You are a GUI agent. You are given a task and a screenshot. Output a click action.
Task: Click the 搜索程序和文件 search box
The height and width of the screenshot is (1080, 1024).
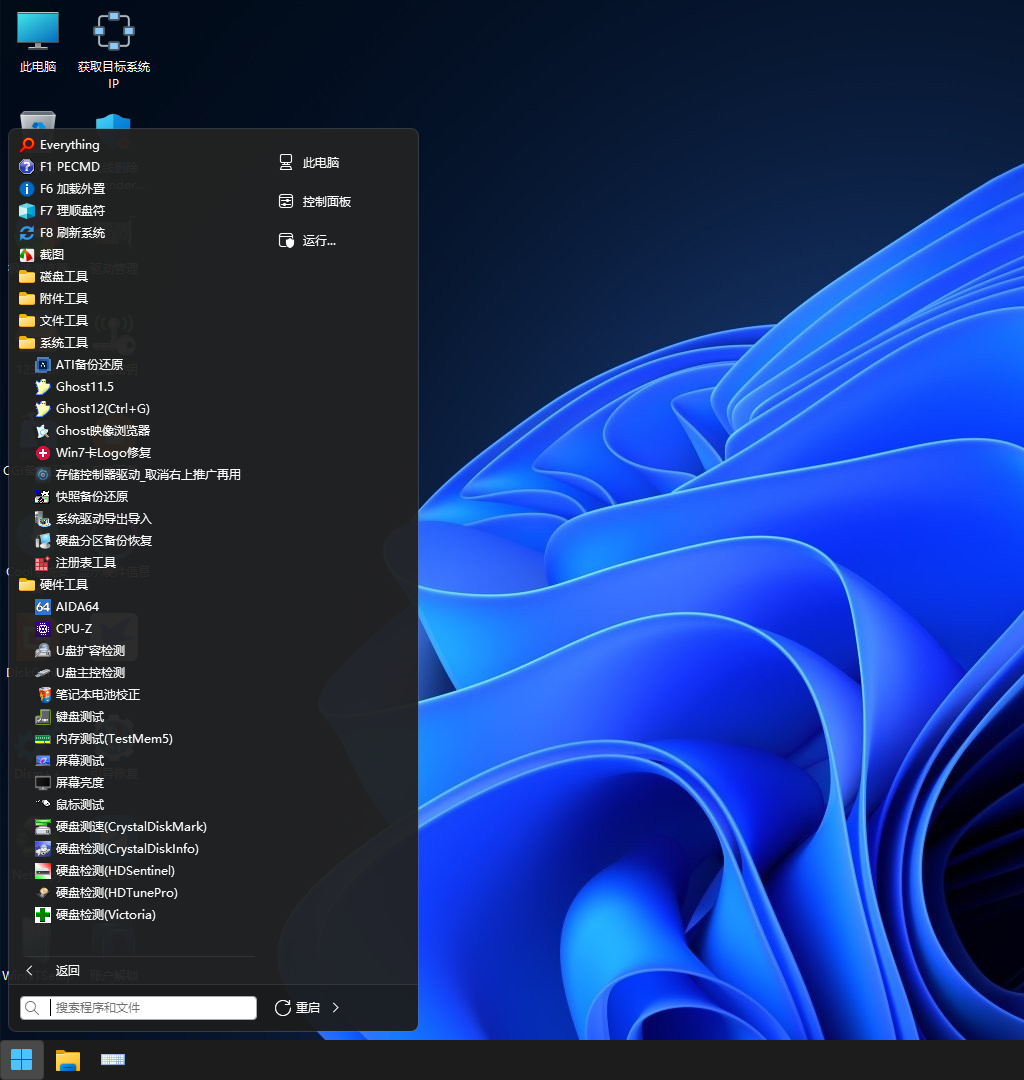(x=150, y=1008)
